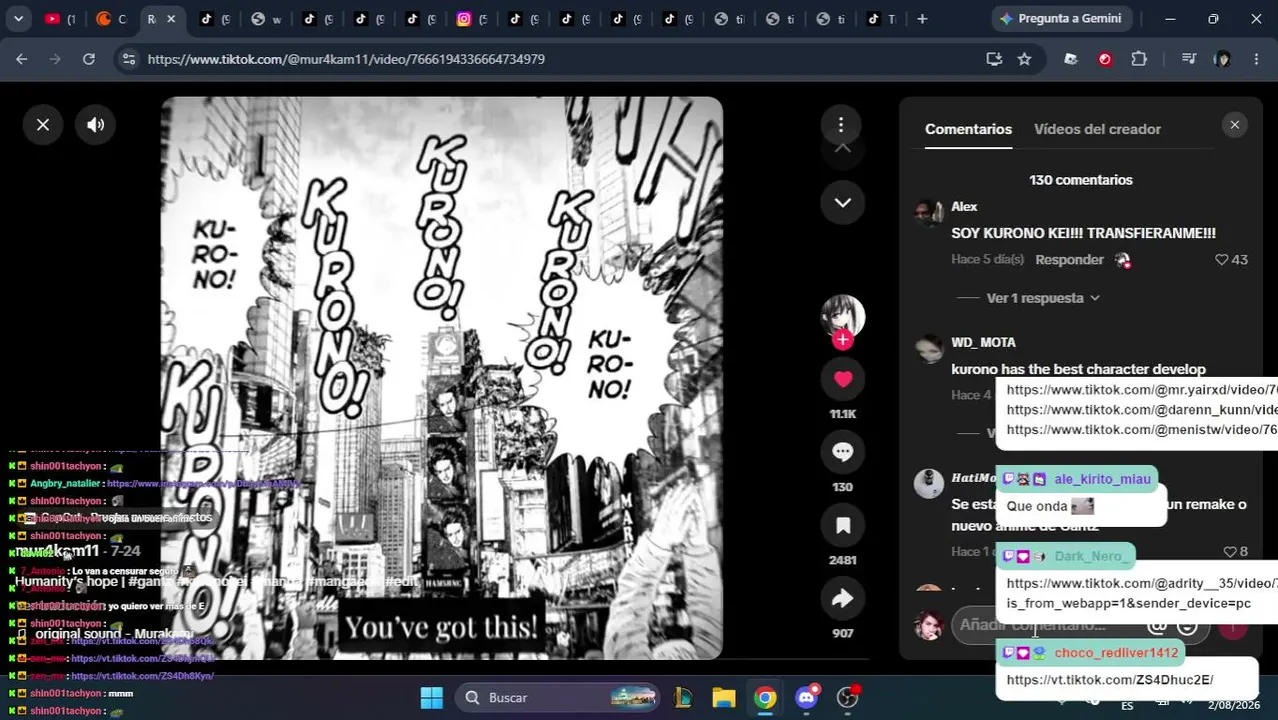Click ale_kirito_miau chat username
This screenshot has height=720, width=1278.
(1102, 479)
